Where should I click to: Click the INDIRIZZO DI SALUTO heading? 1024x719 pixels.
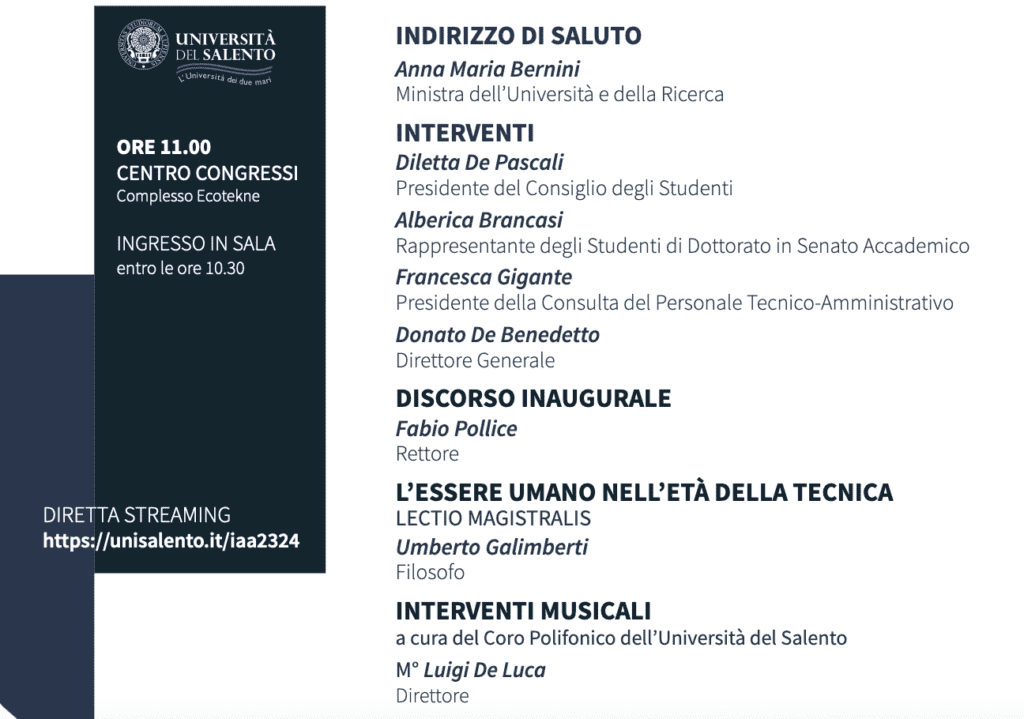(x=518, y=36)
